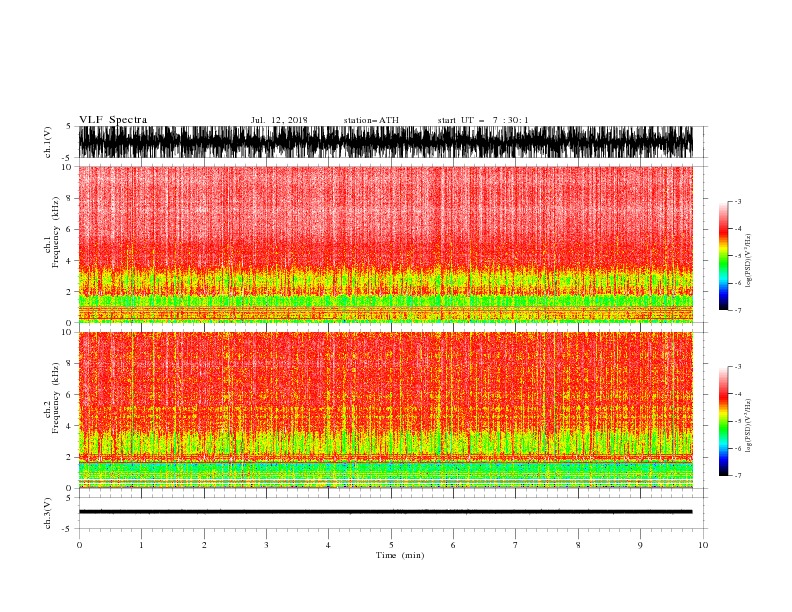The width and height of the screenshot is (792, 612).
Task: Select the date text "Jul. 12, 2018"
Action: [x=279, y=120]
